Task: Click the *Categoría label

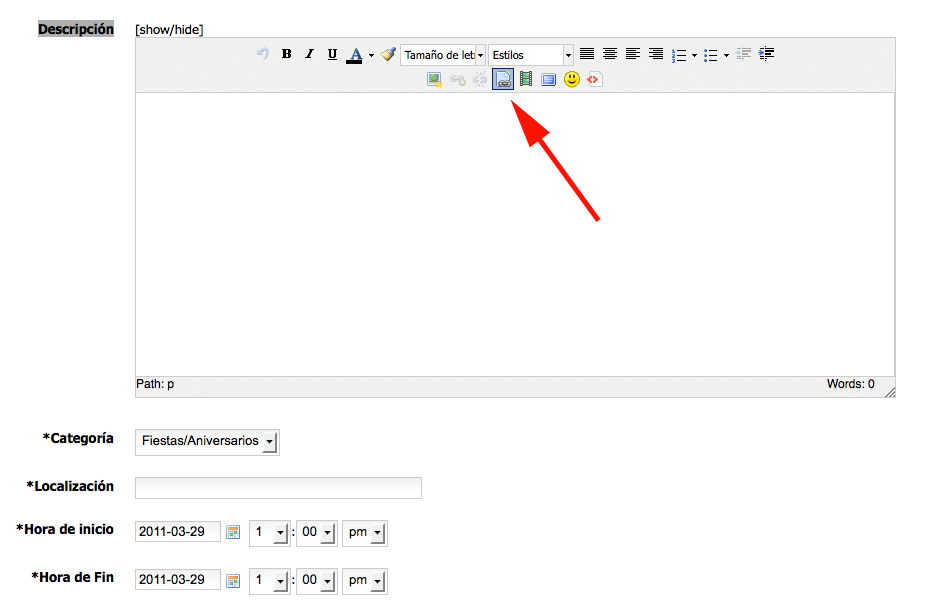Action: [x=78, y=439]
